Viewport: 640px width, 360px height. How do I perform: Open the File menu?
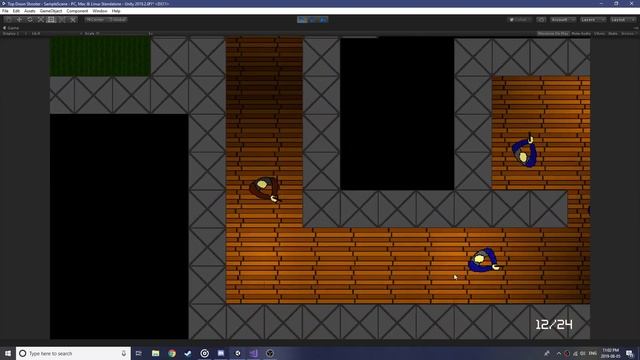point(5,11)
